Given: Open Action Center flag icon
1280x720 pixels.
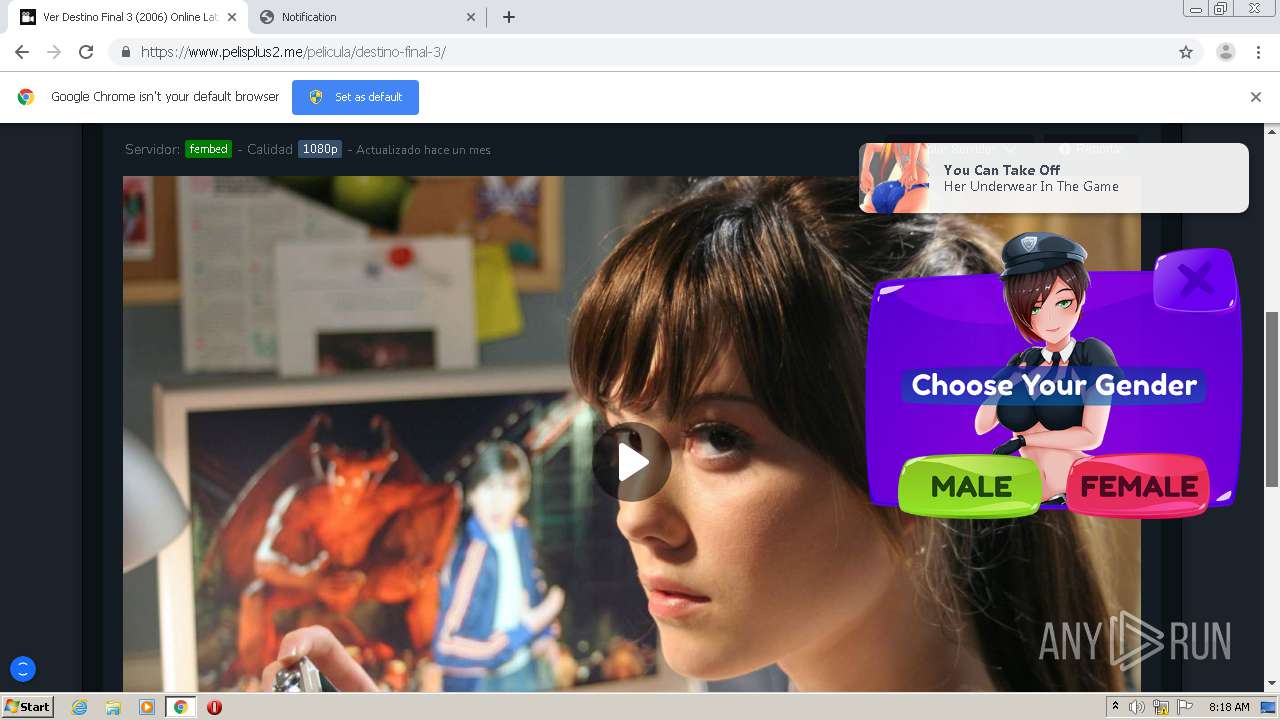Looking at the screenshot, I should pyautogui.click(x=1185, y=707).
